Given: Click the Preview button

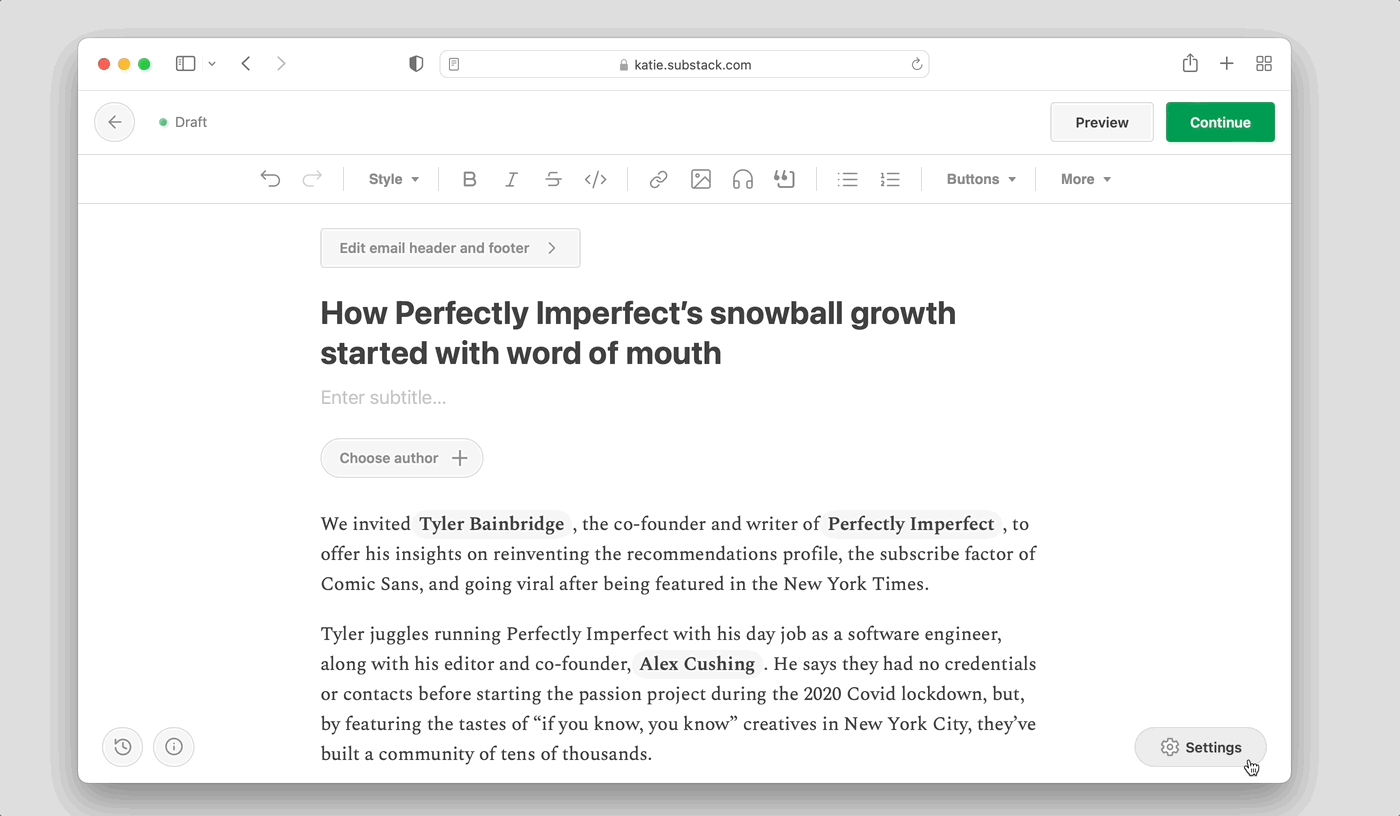Looking at the screenshot, I should click(1102, 122).
